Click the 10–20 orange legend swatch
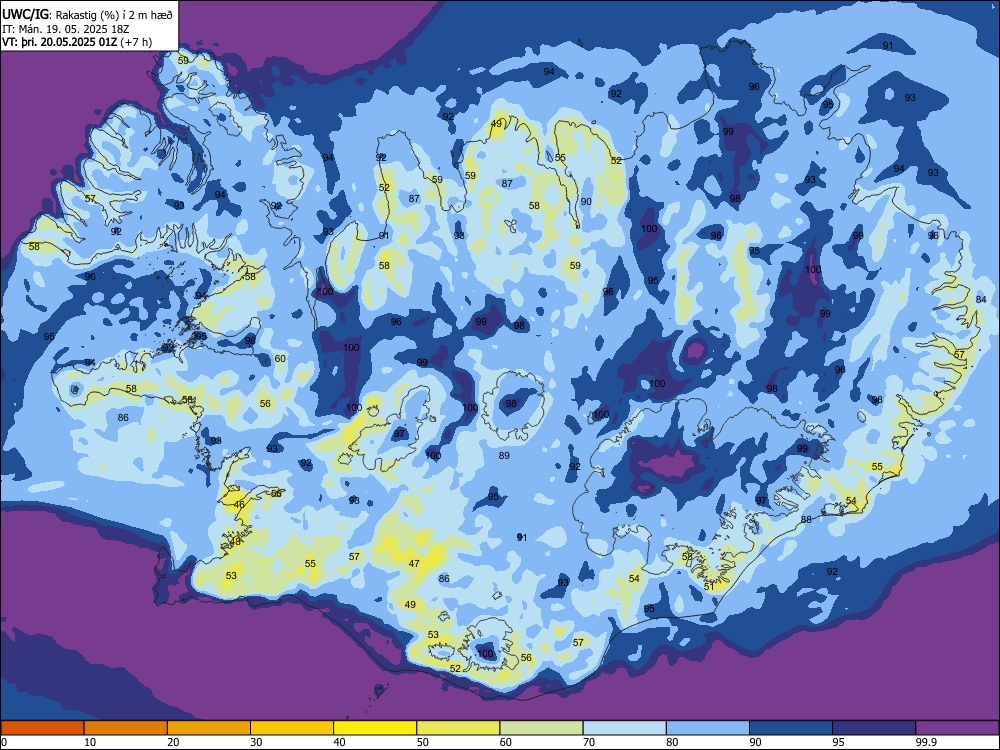The image size is (1000, 750). [x=126, y=728]
